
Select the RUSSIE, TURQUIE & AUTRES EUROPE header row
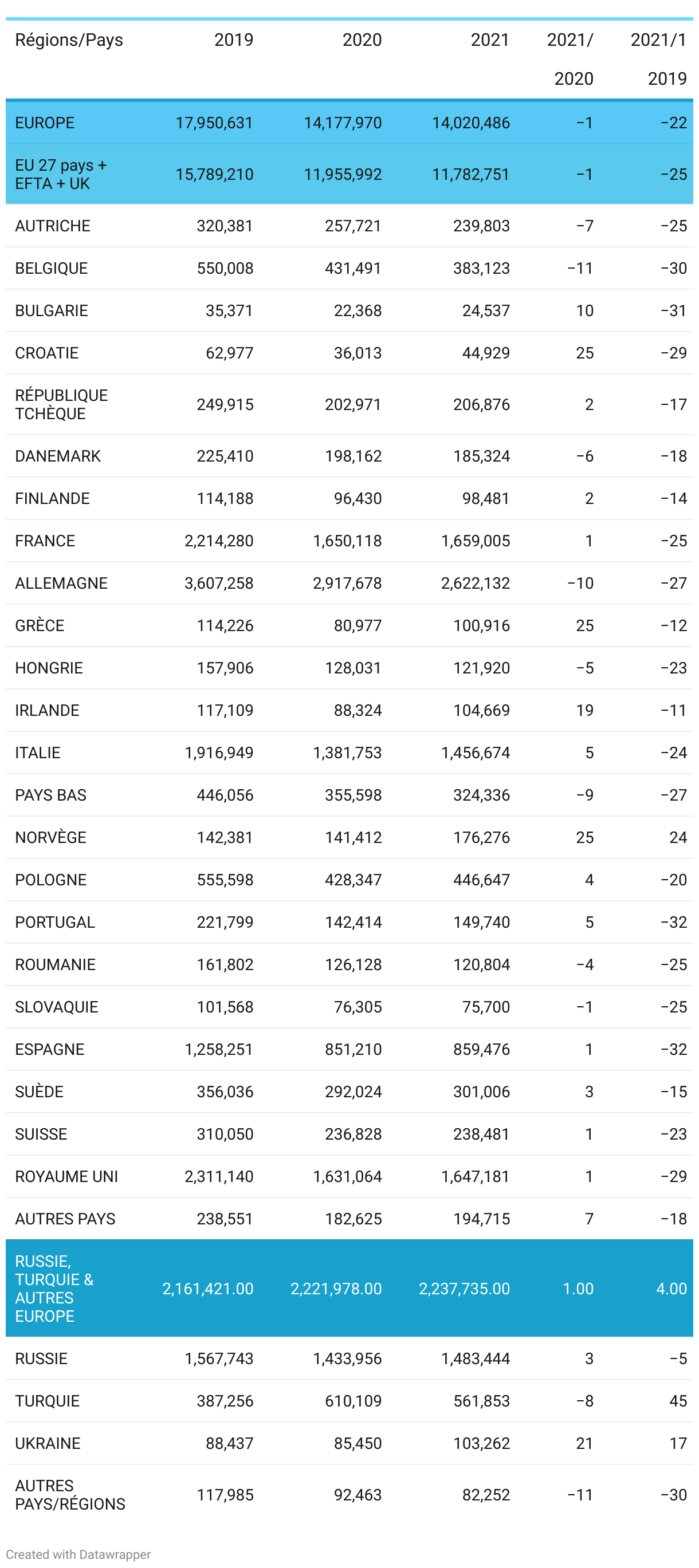coord(54,1289)
